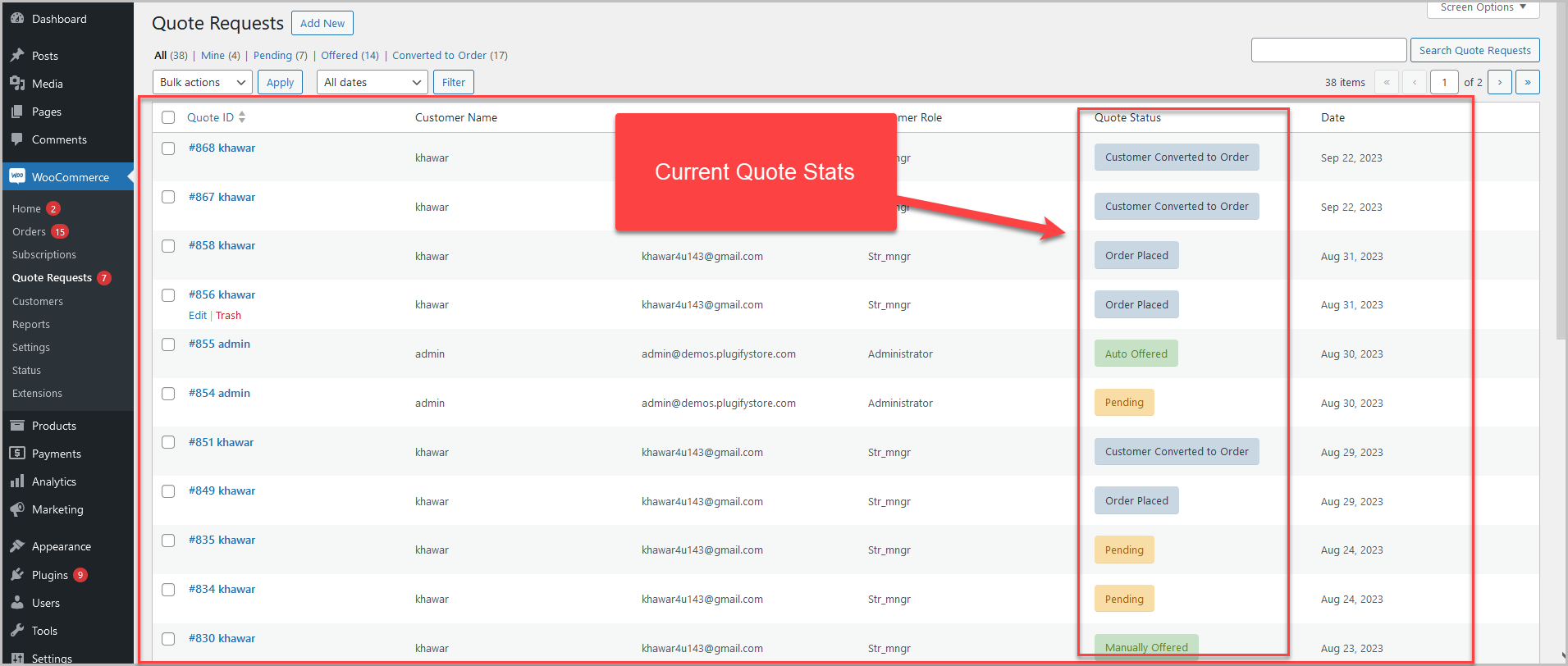Open Quote Requests in WooCommerce submenu
Viewport: 1568px width, 666px height.
(52, 277)
